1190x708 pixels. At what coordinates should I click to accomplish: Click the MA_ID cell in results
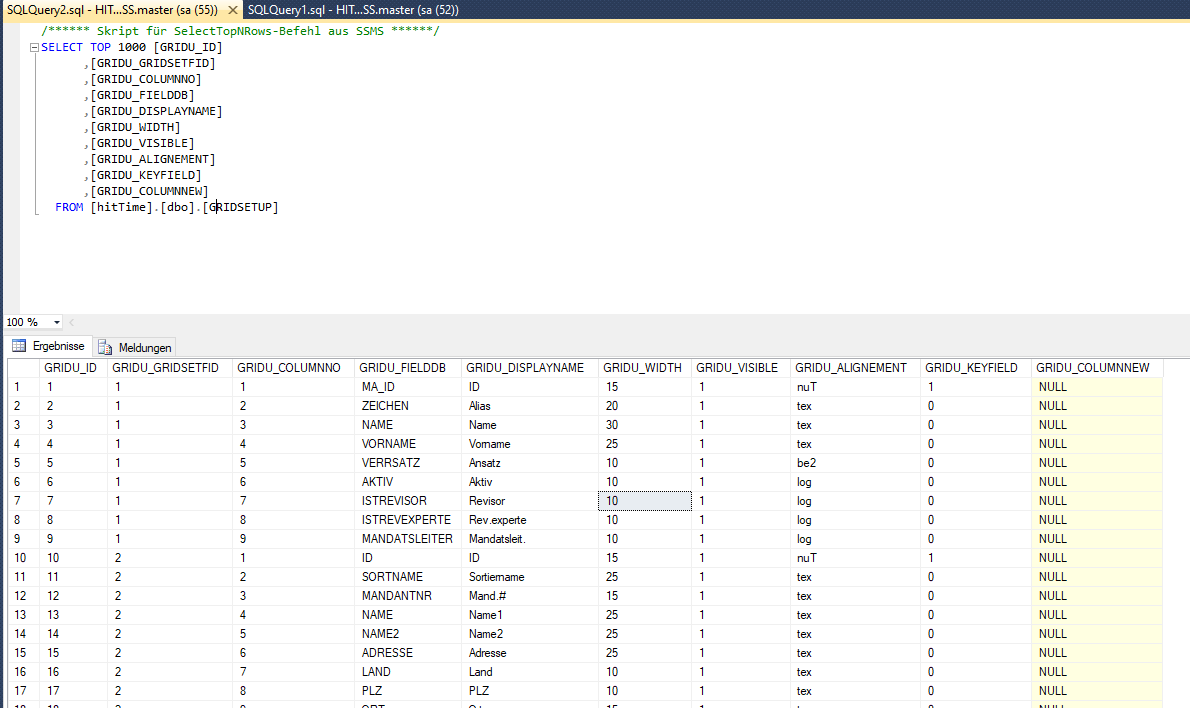pyautogui.click(x=379, y=387)
